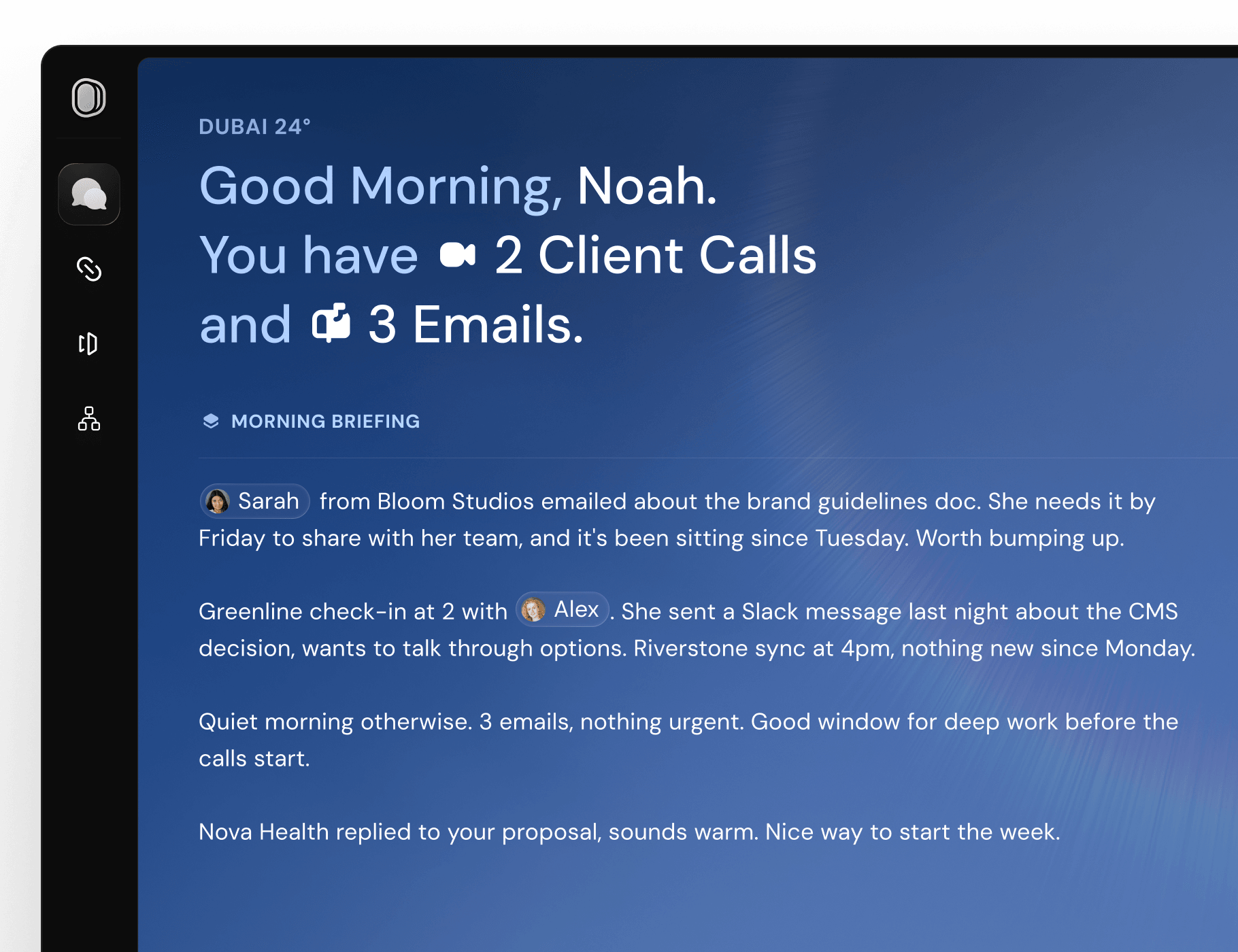Screen dimensions: 1238x952
Task: Open the hierarchy diagram sidebar icon
Action: (88, 419)
